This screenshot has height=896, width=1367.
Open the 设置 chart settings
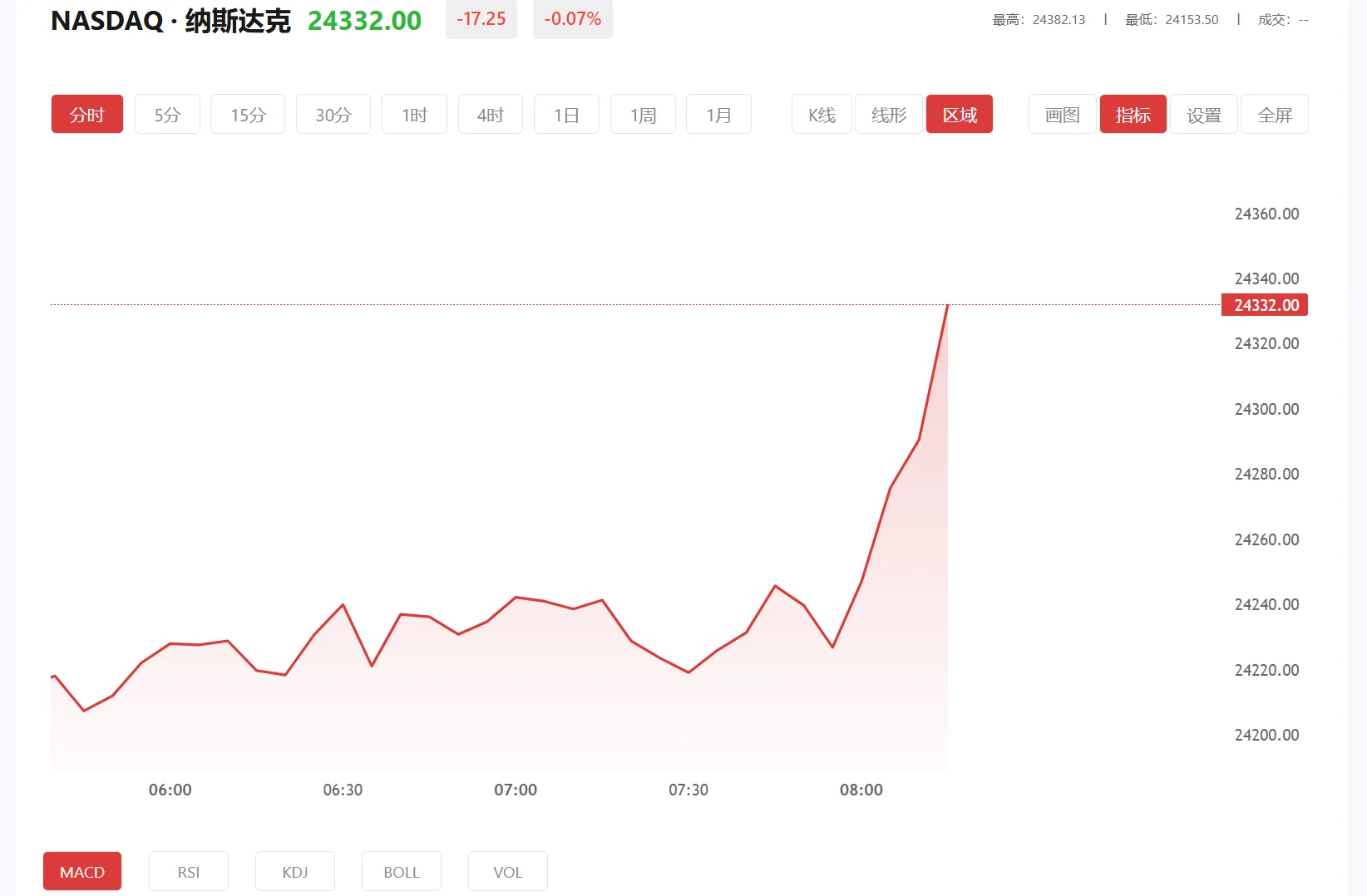click(x=1203, y=114)
